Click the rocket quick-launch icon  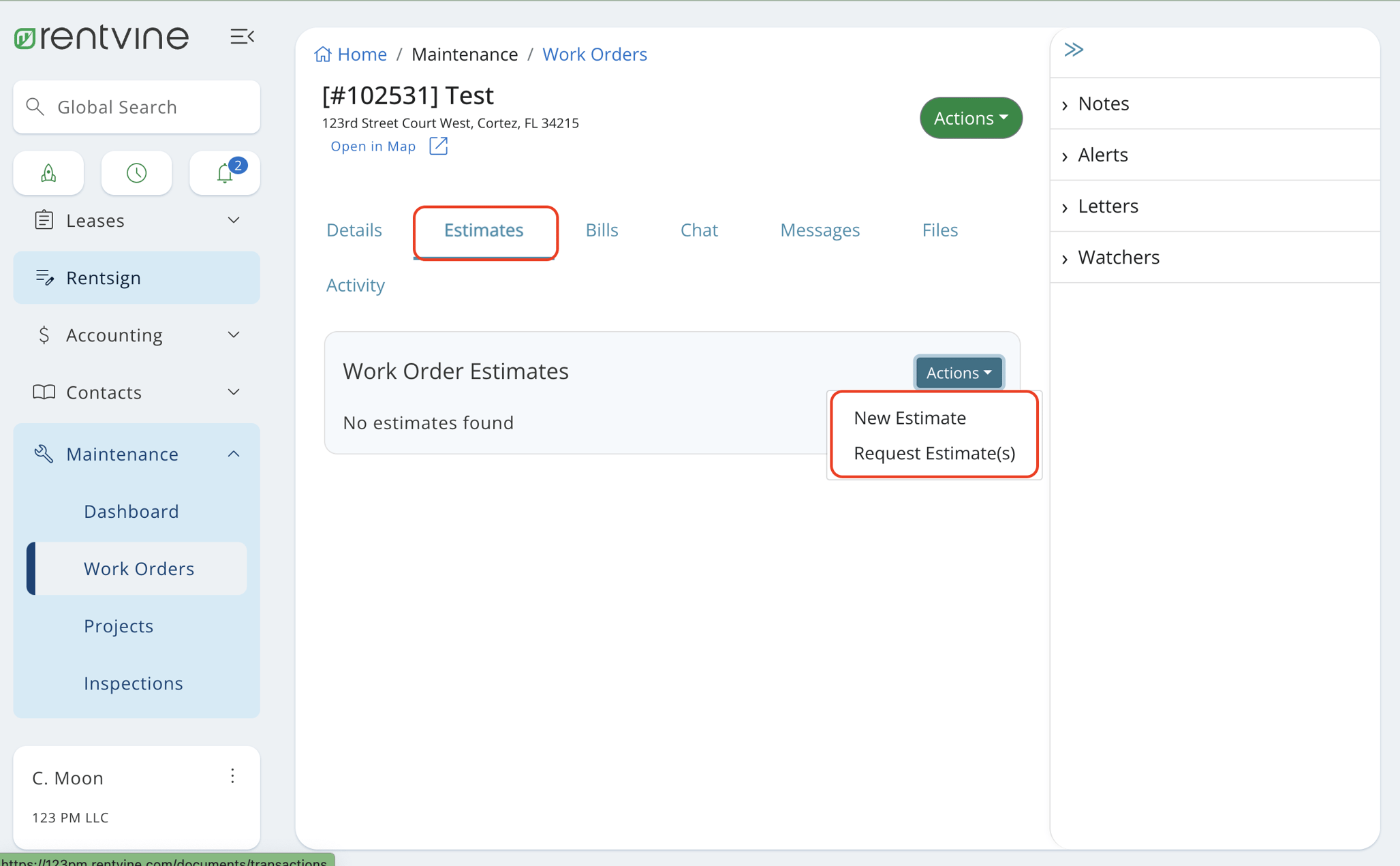(x=48, y=173)
